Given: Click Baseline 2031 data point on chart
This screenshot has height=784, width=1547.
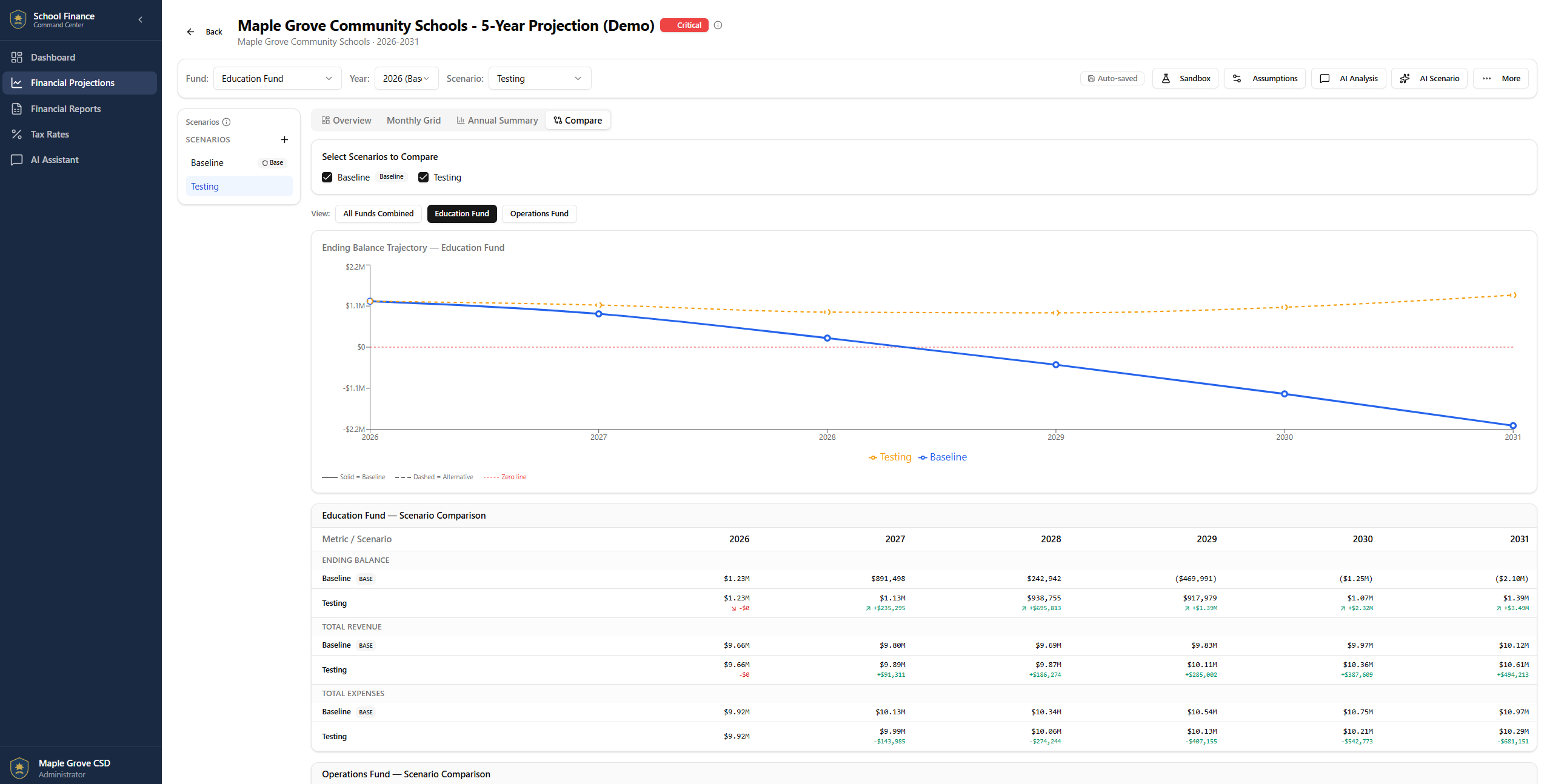Looking at the screenshot, I should pyautogui.click(x=1512, y=426).
